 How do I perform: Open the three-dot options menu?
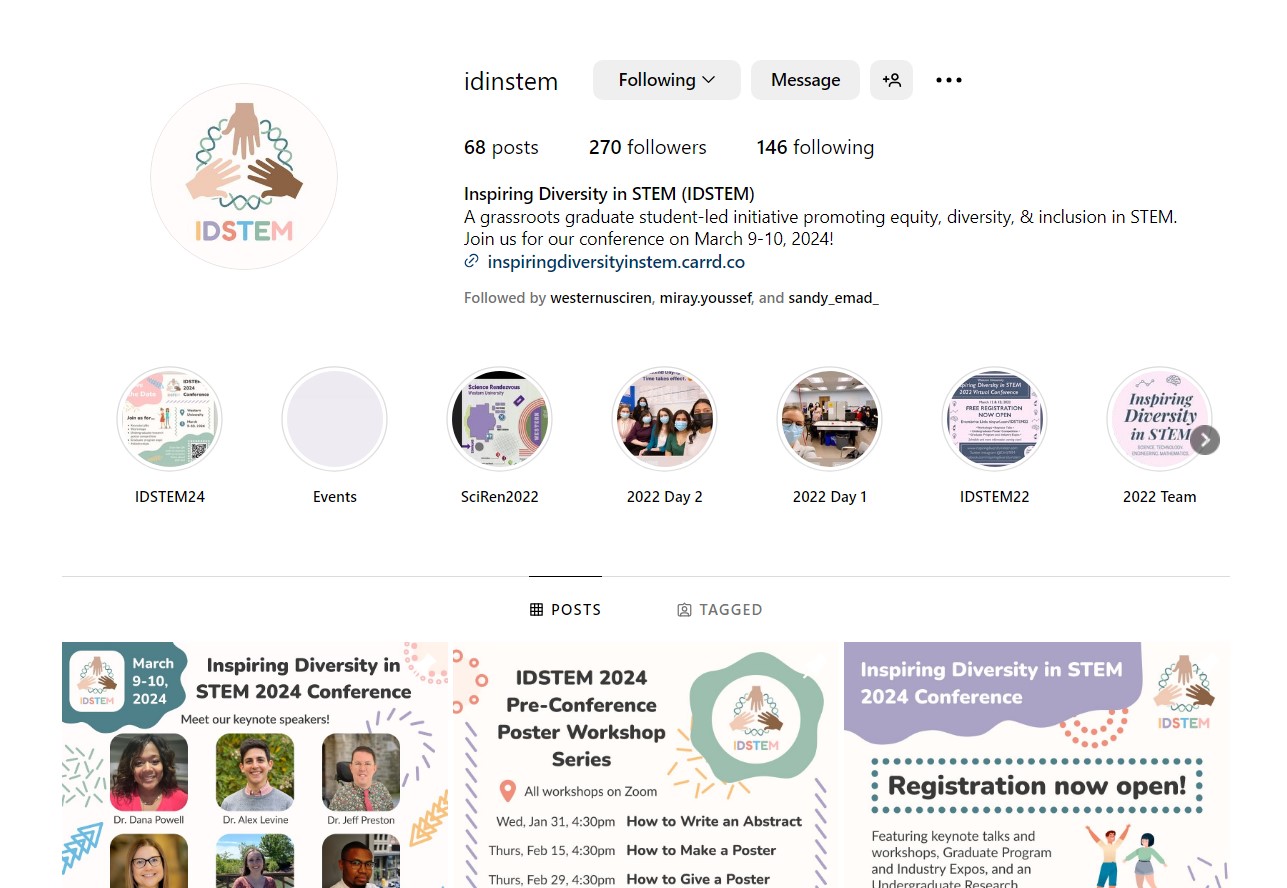(x=949, y=80)
